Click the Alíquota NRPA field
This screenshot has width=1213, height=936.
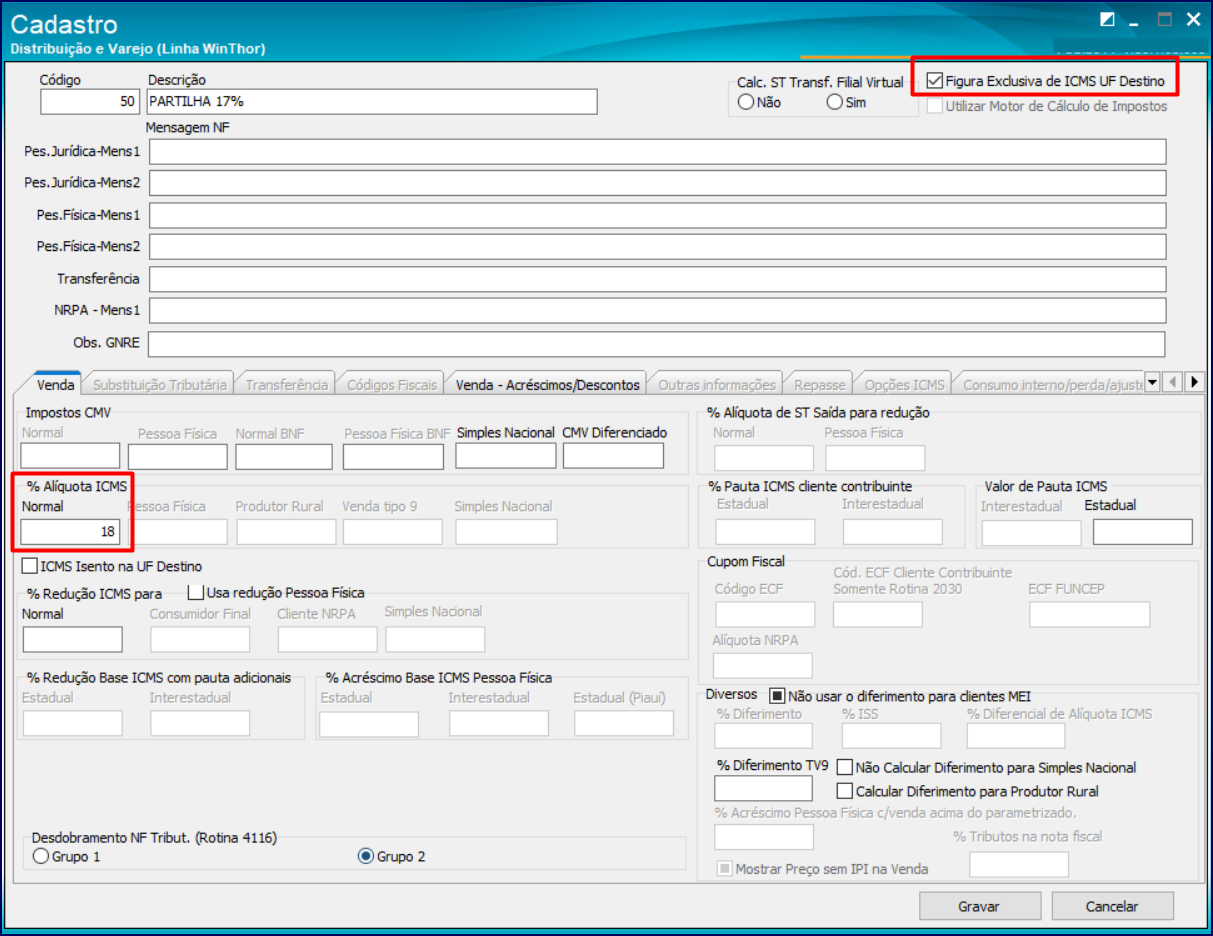click(x=763, y=666)
